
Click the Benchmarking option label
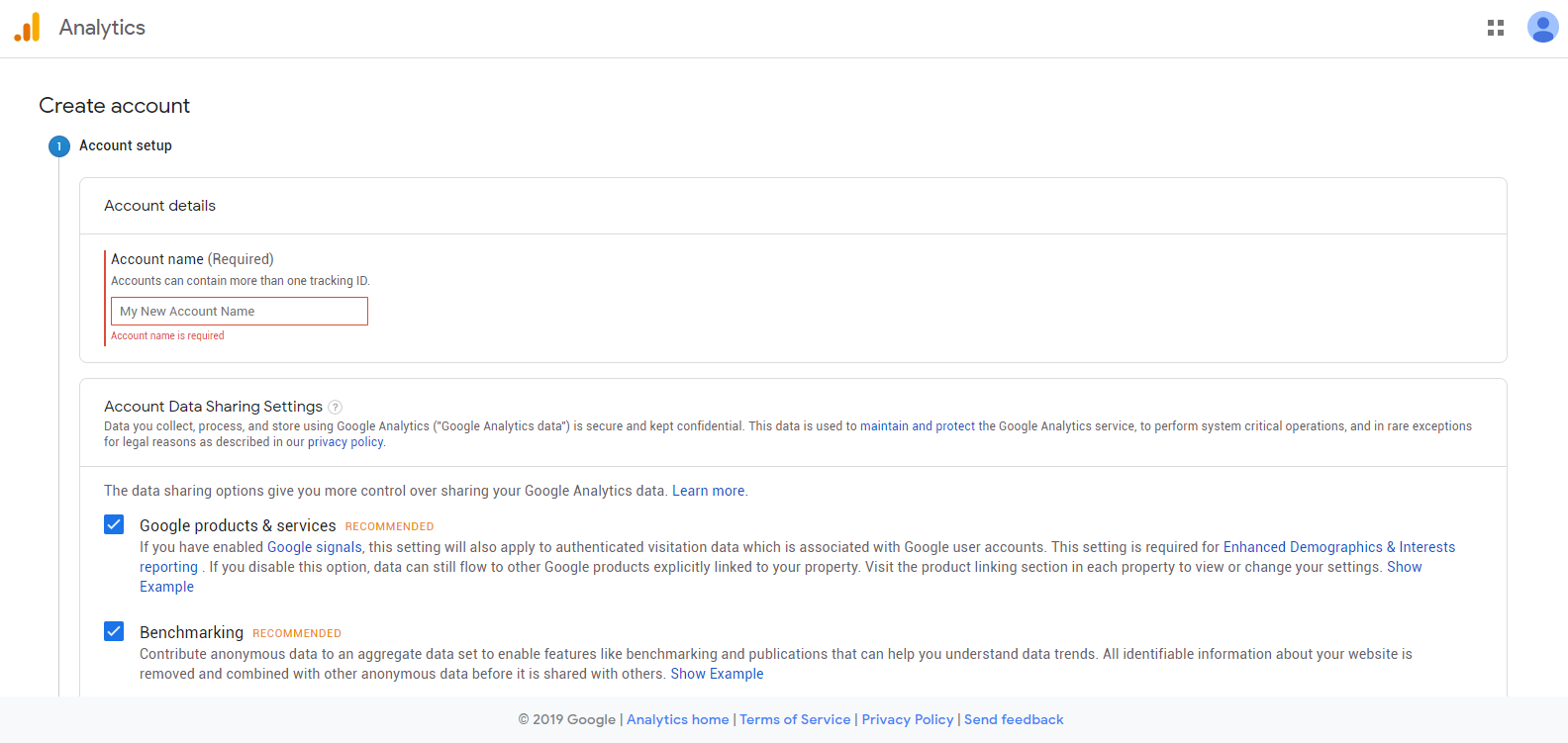pos(191,632)
